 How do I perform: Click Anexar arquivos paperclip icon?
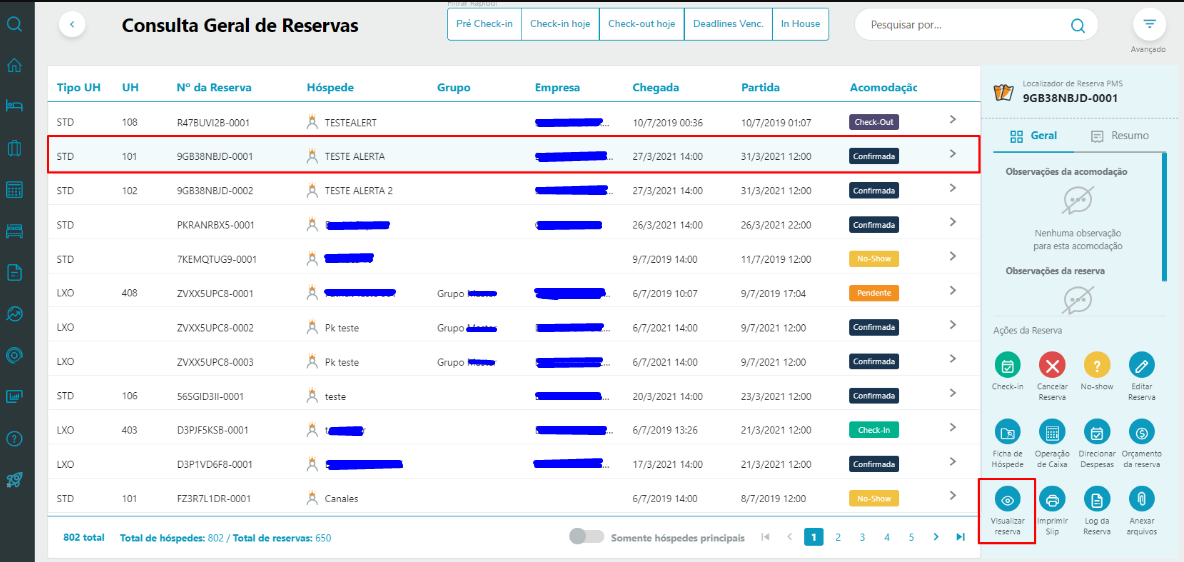(1142, 499)
